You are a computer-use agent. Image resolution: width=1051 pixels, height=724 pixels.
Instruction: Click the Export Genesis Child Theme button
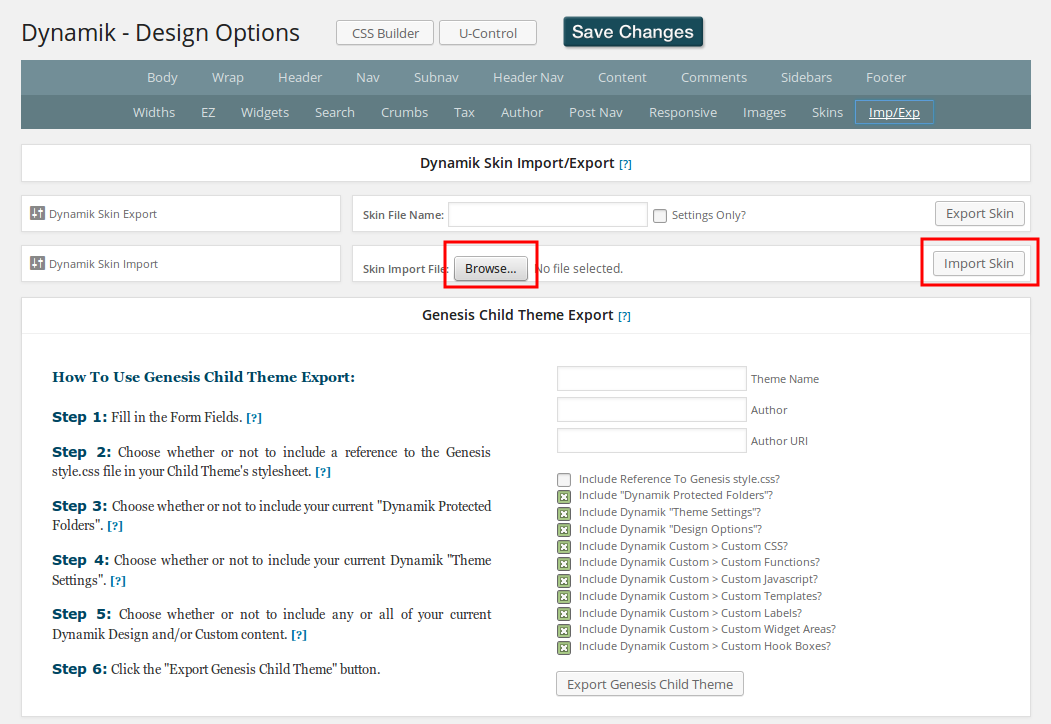[649, 684]
